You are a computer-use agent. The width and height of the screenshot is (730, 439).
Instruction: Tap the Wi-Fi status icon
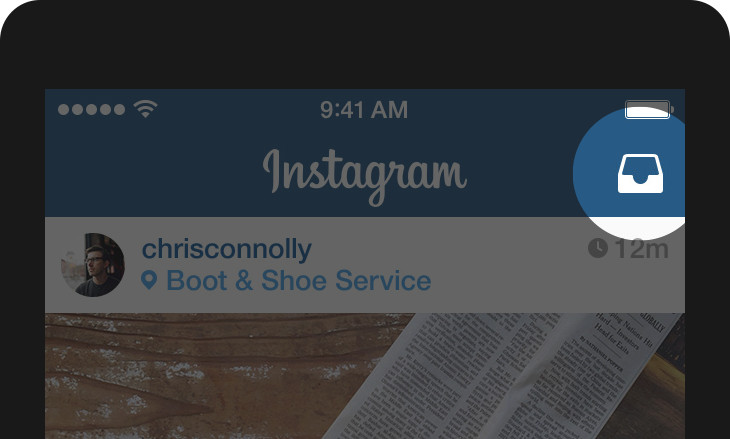coord(145,109)
